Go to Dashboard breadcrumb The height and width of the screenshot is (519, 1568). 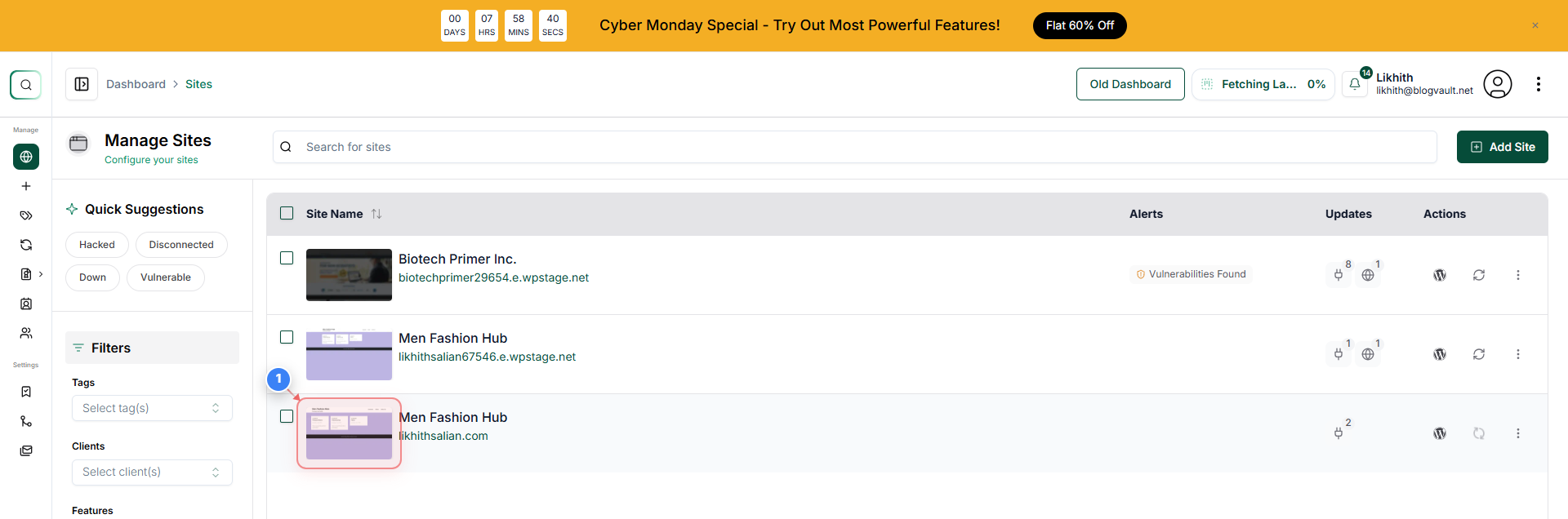pyautogui.click(x=136, y=84)
